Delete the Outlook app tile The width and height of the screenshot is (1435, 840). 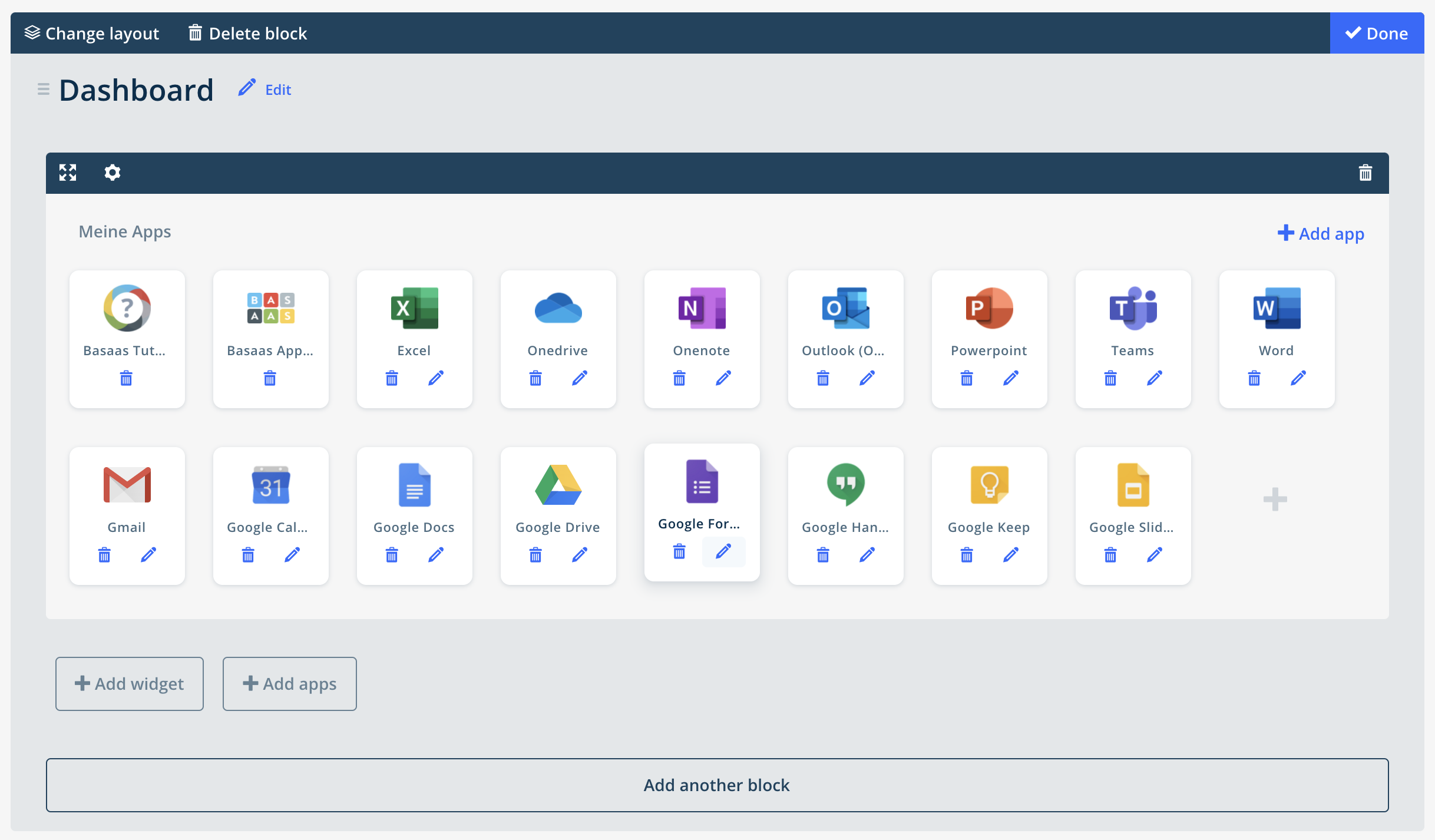coord(823,378)
